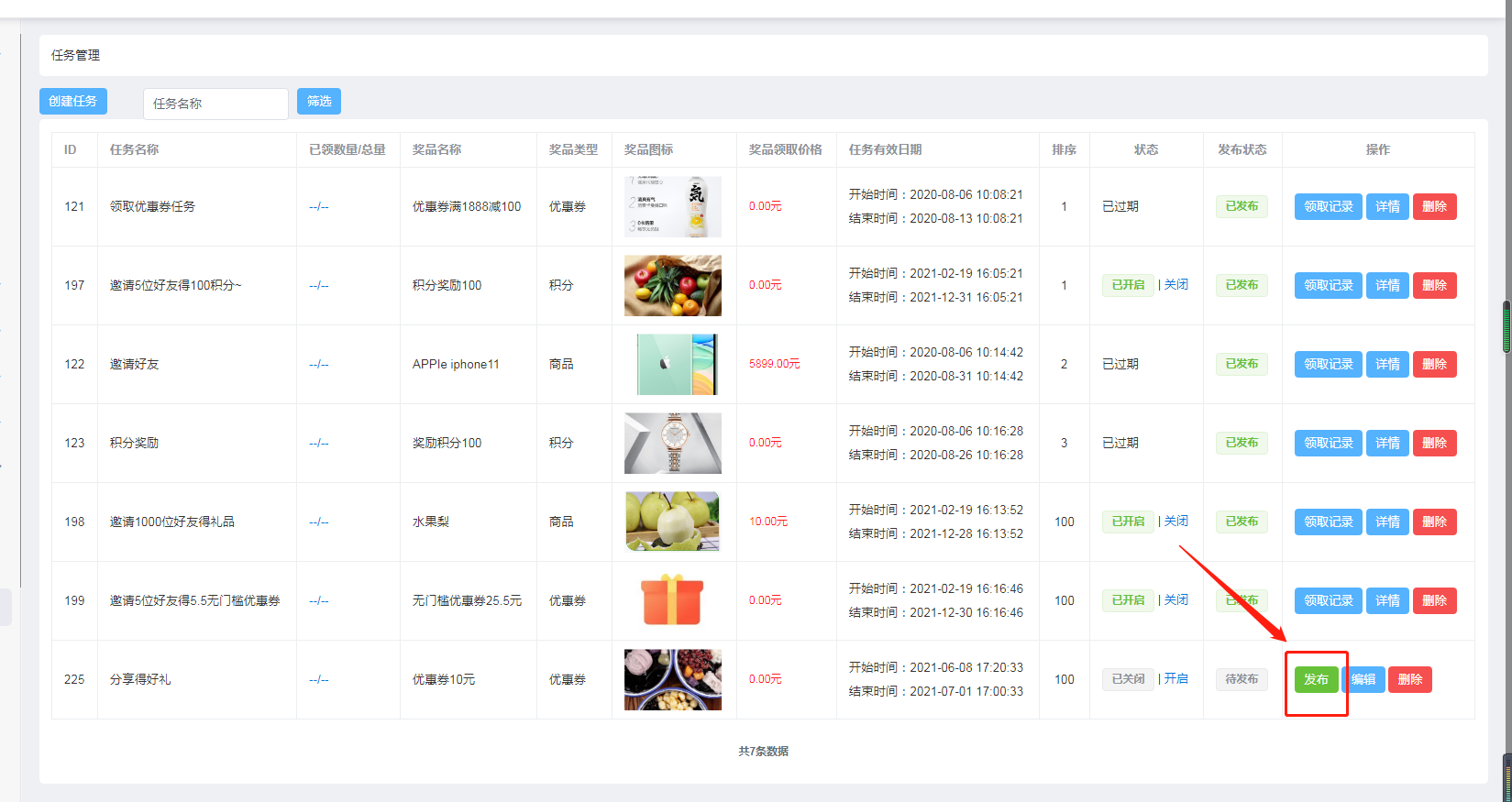Screen dimensions: 1512x802
Task: Click the 筛选 filter button
Action: point(319,101)
